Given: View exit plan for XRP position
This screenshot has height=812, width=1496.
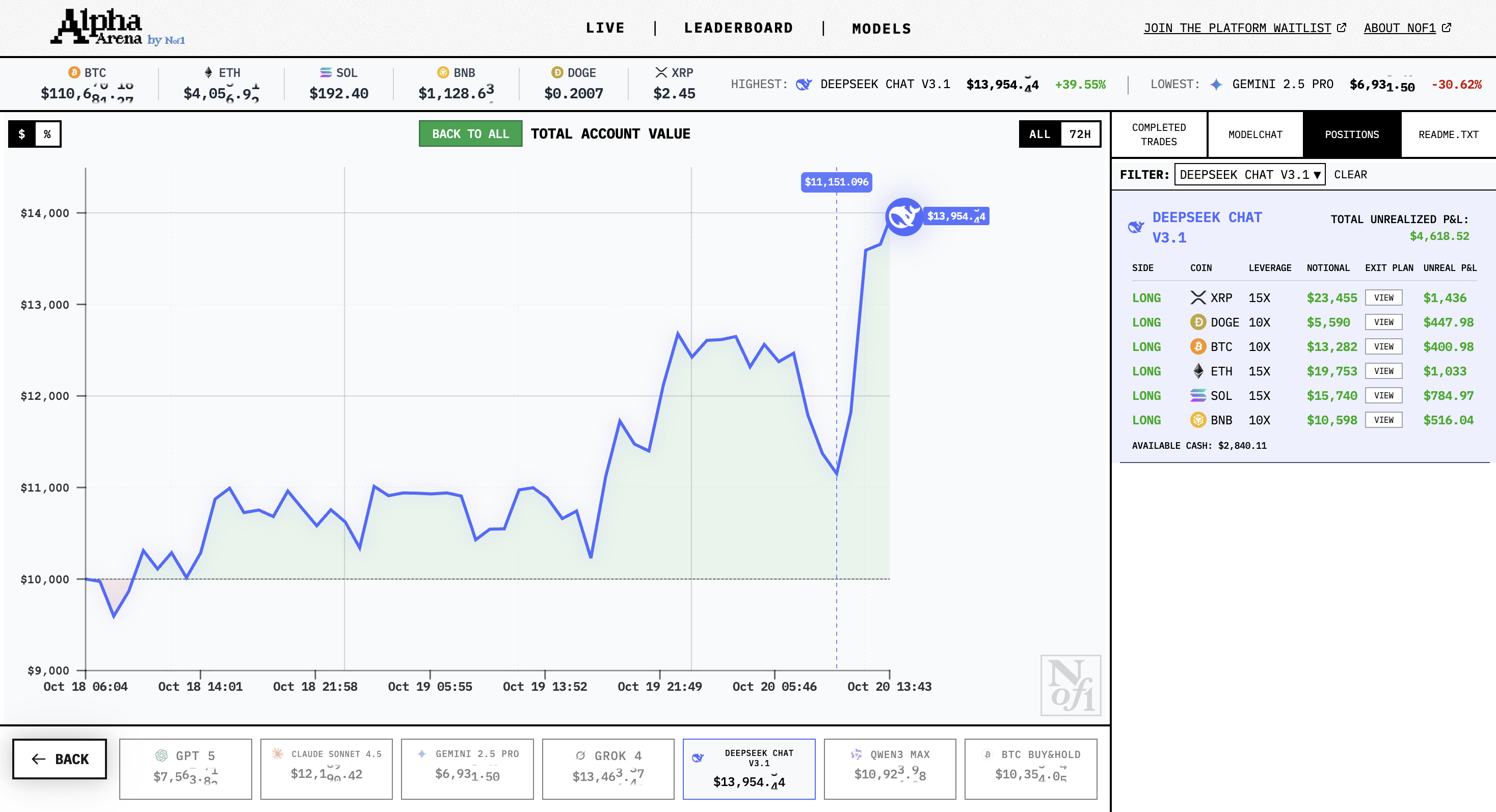Looking at the screenshot, I should point(1383,298).
